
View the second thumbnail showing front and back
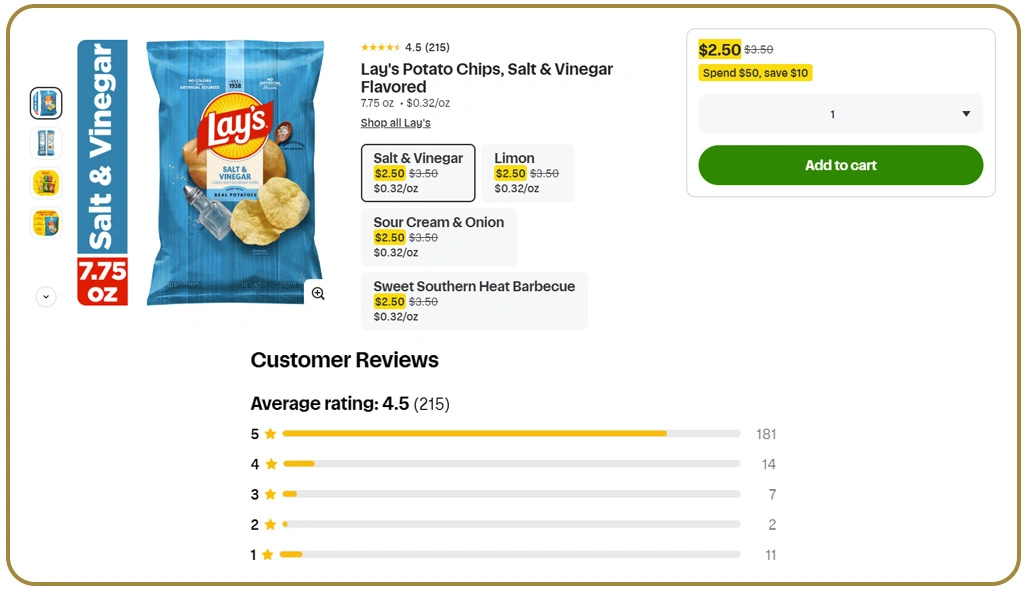coord(46,143)
